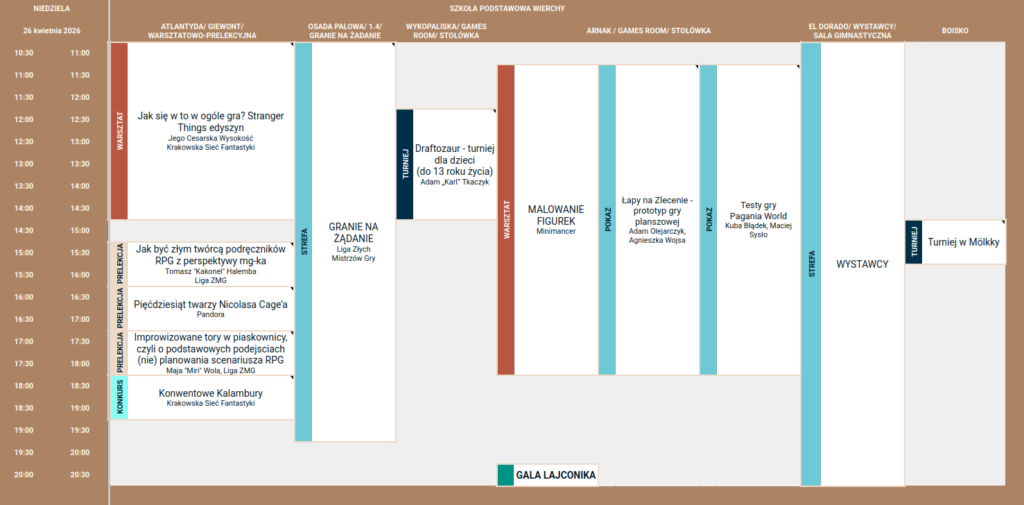Open the Turniej w Mölkky event
1024x505 pixels.
point(963,242)
